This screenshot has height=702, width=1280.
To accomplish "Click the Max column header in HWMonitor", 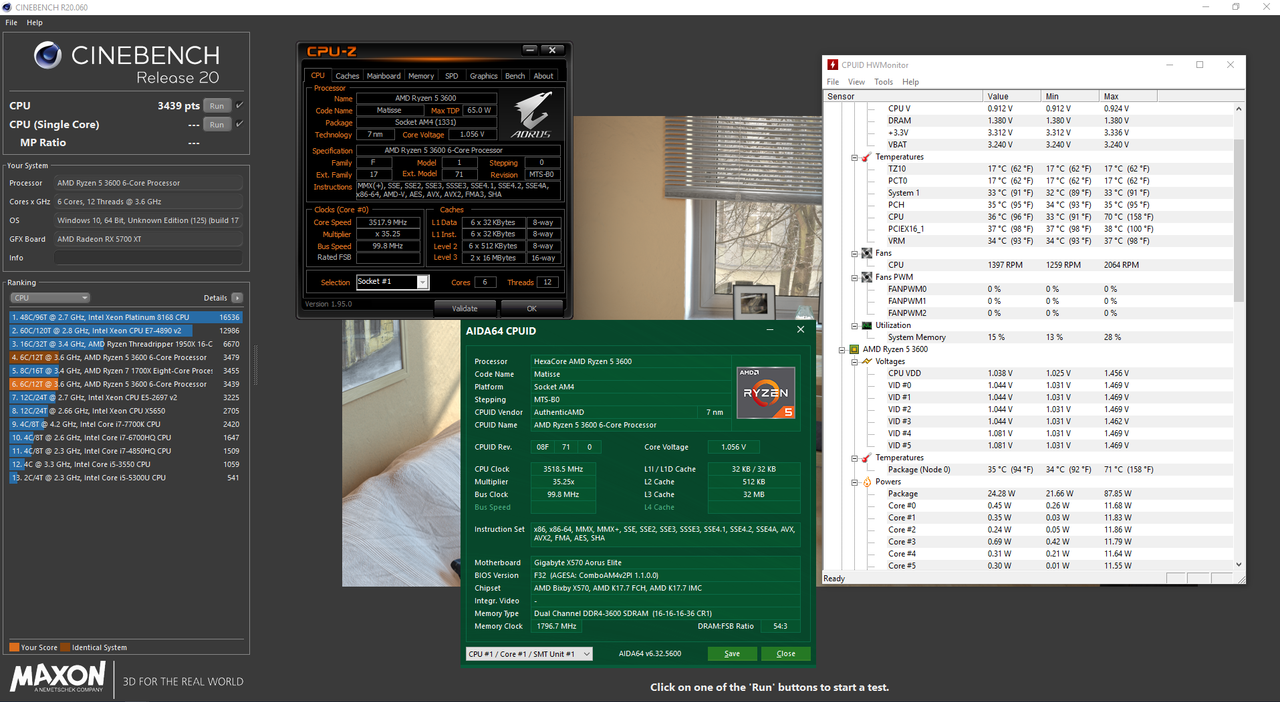I will pos(1129,96).
